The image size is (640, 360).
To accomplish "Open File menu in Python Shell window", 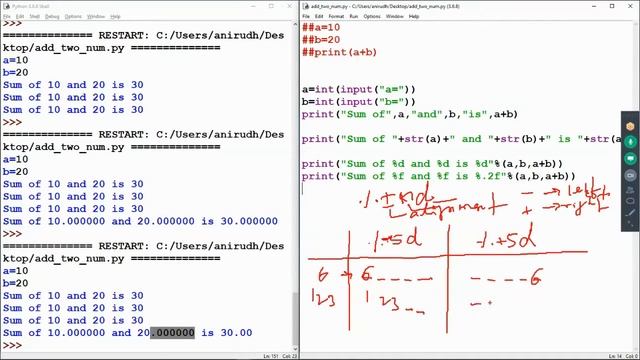I will tap(7, 16).
